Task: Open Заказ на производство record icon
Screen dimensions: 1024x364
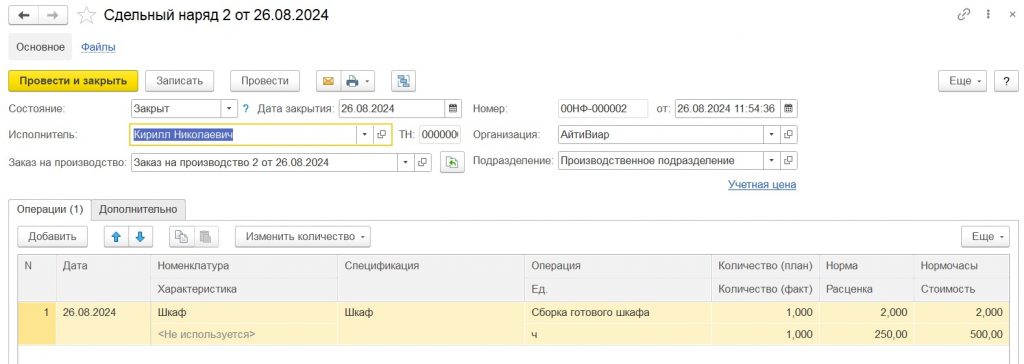Action: click(423, 162)
